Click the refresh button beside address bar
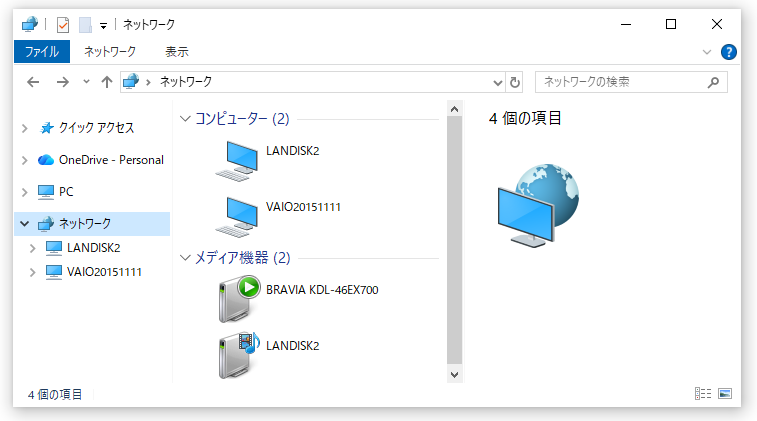This screenshot has width=757, height=421. [515, 82]
